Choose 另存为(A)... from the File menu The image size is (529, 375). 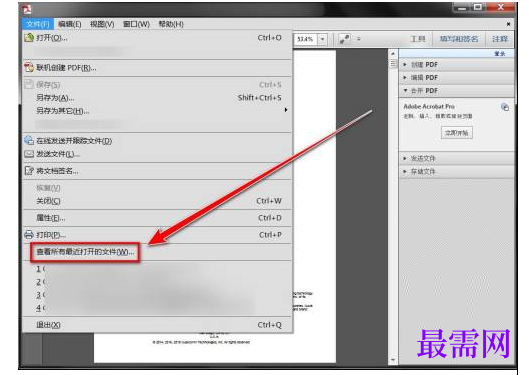tap(157, 98)
